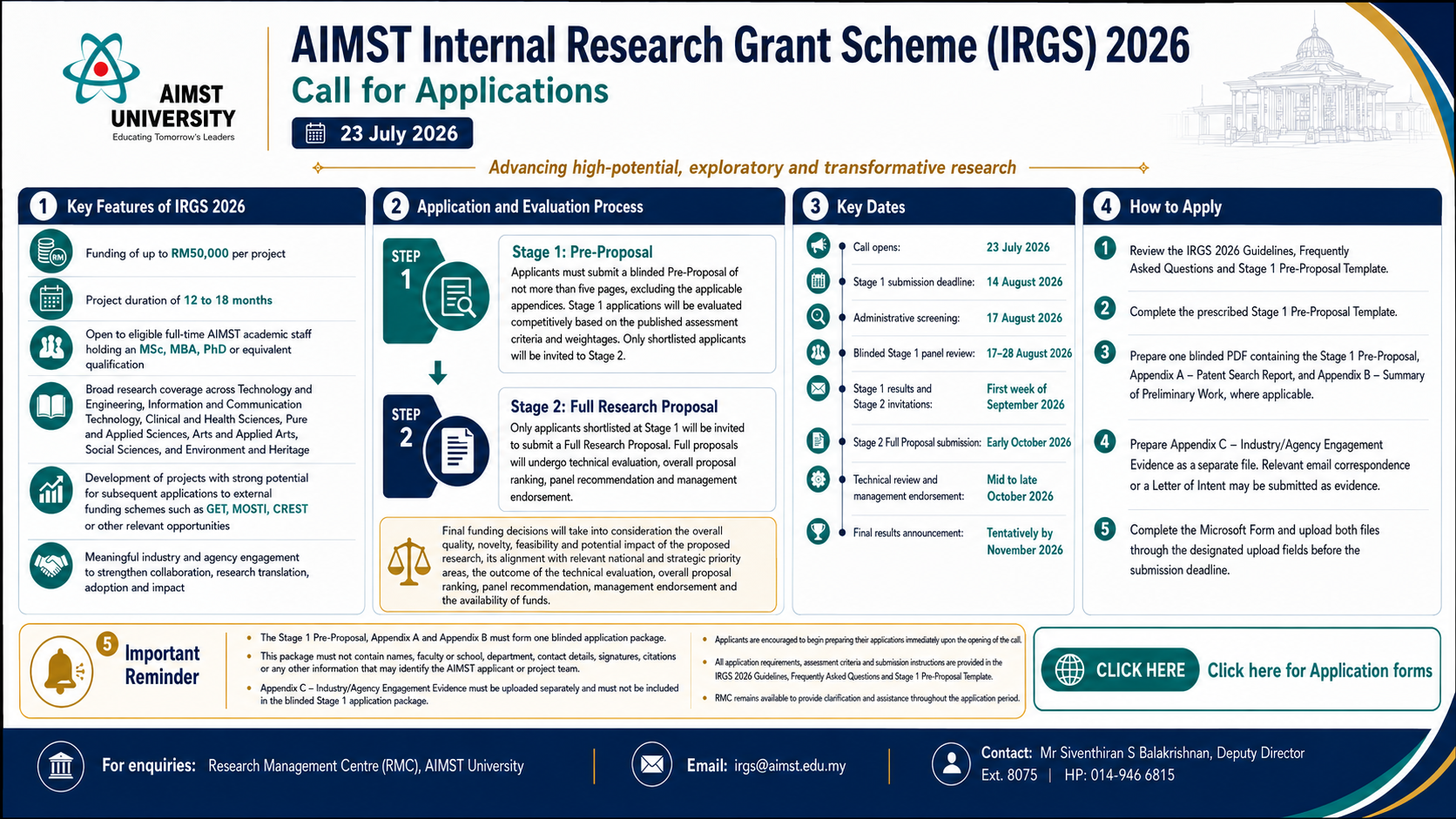Image resolution: width=1456 pixels, height=819 pixels.
Task: Click the handshake icon for industry engagement
Action: 51,566
